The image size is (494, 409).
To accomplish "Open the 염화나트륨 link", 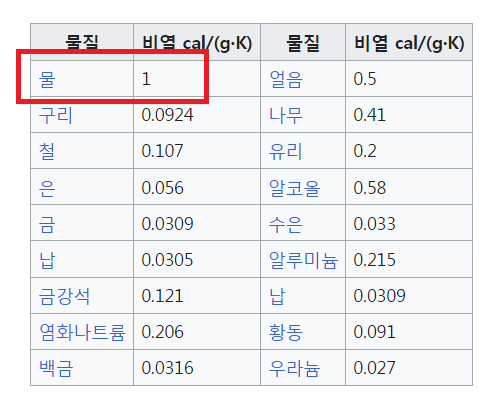I will click(x=82, y=332).
